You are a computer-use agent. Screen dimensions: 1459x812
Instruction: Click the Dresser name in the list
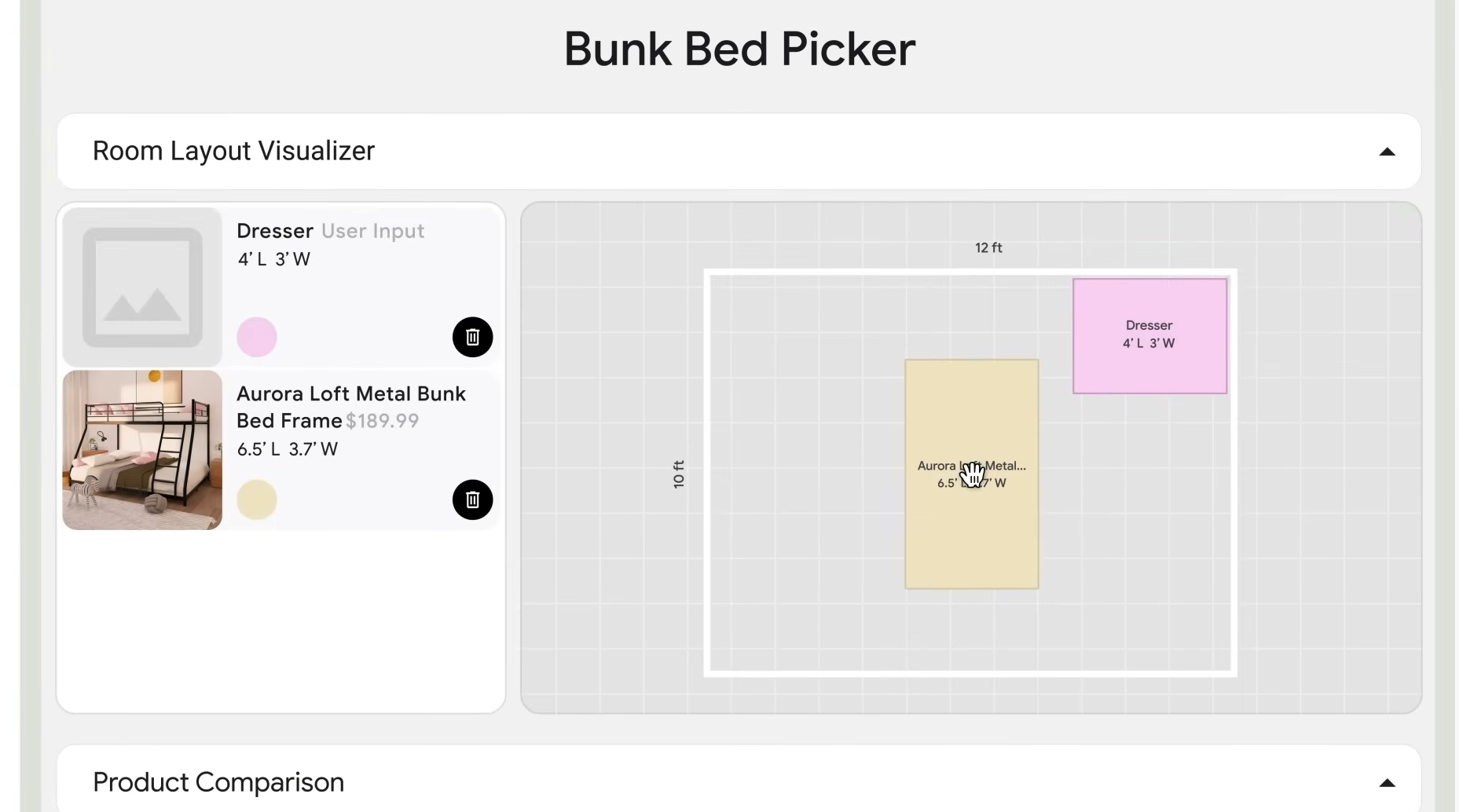[275, 231]
